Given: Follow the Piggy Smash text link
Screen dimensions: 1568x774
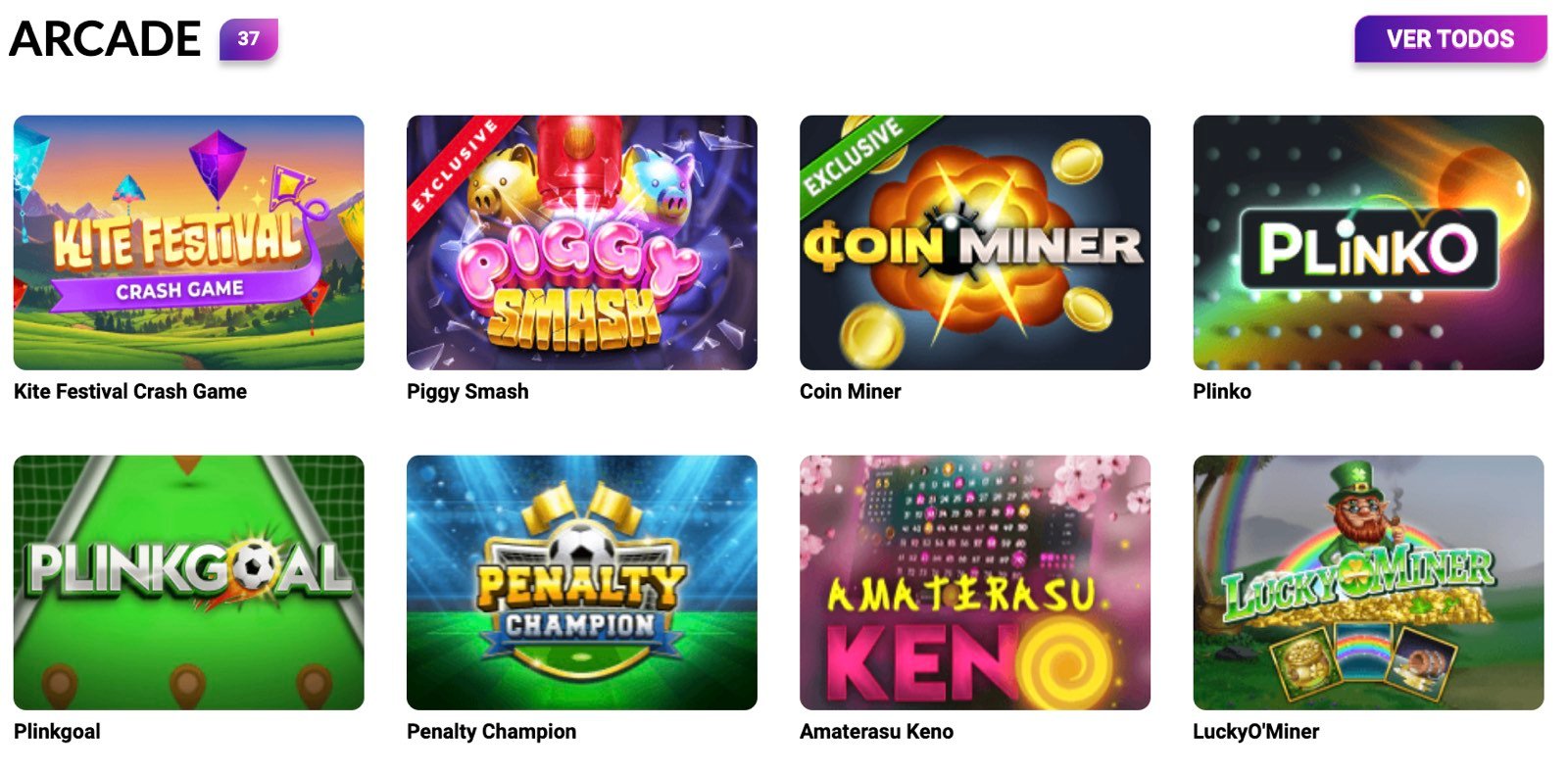Looking at the screenshot, I should point(467,392).
